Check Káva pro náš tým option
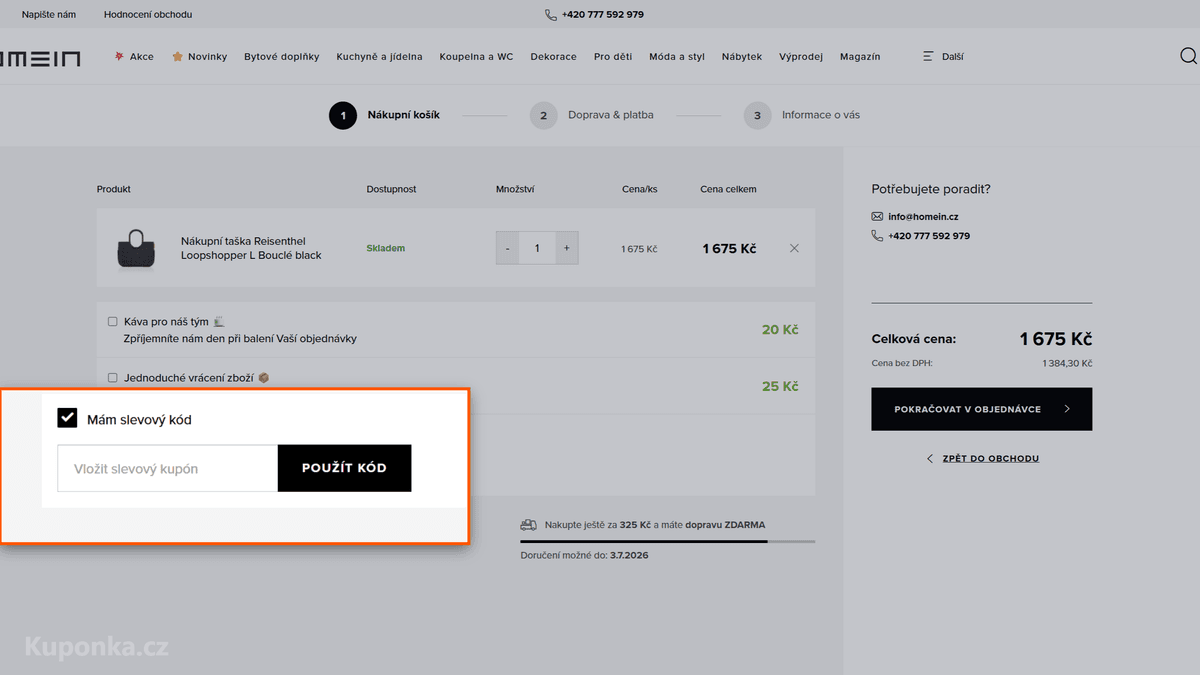Screen dimensions: 1200x675 pos(113,322)
